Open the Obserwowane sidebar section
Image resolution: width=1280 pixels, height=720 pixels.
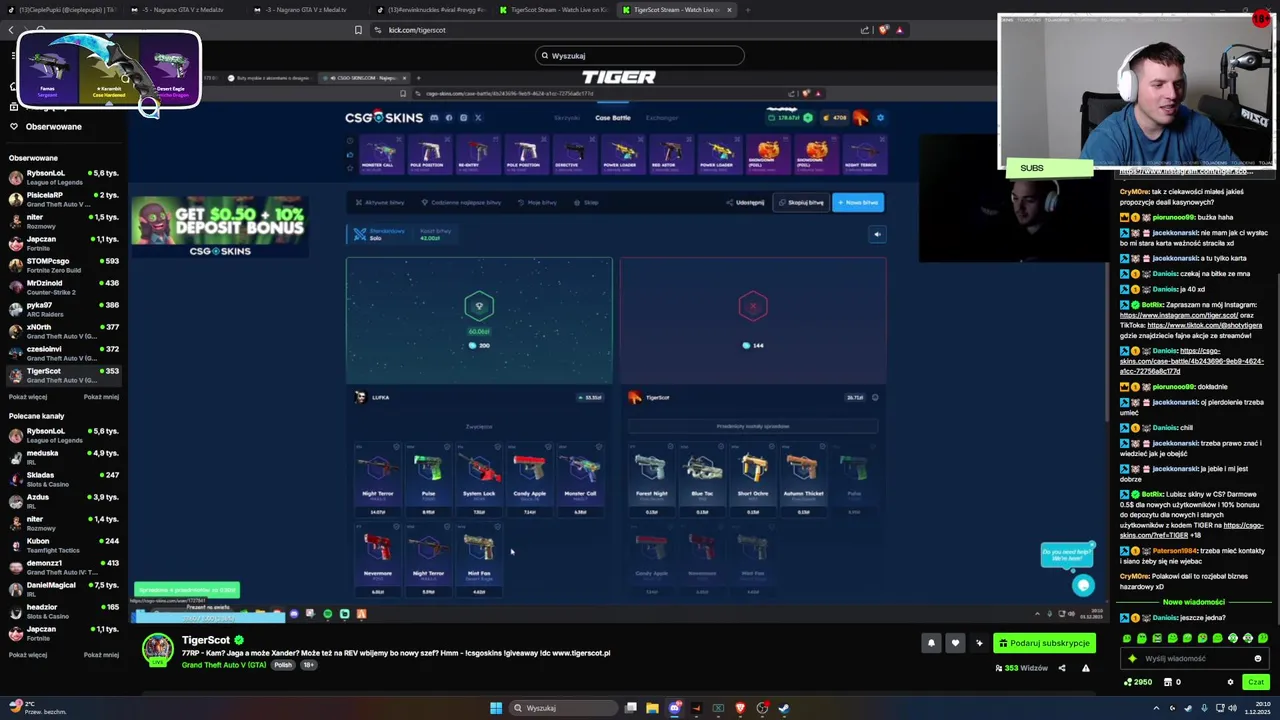[x=53, y=127]
